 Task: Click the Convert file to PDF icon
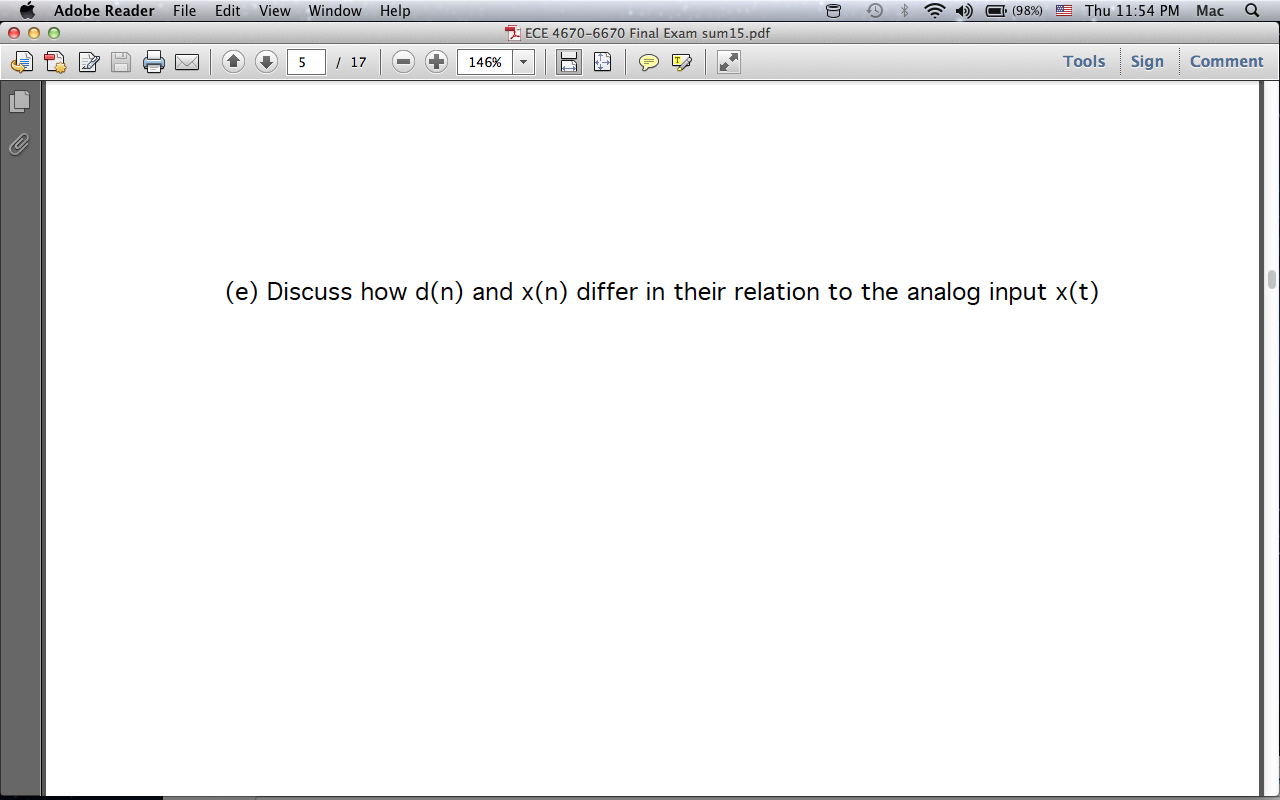point(55,62)
